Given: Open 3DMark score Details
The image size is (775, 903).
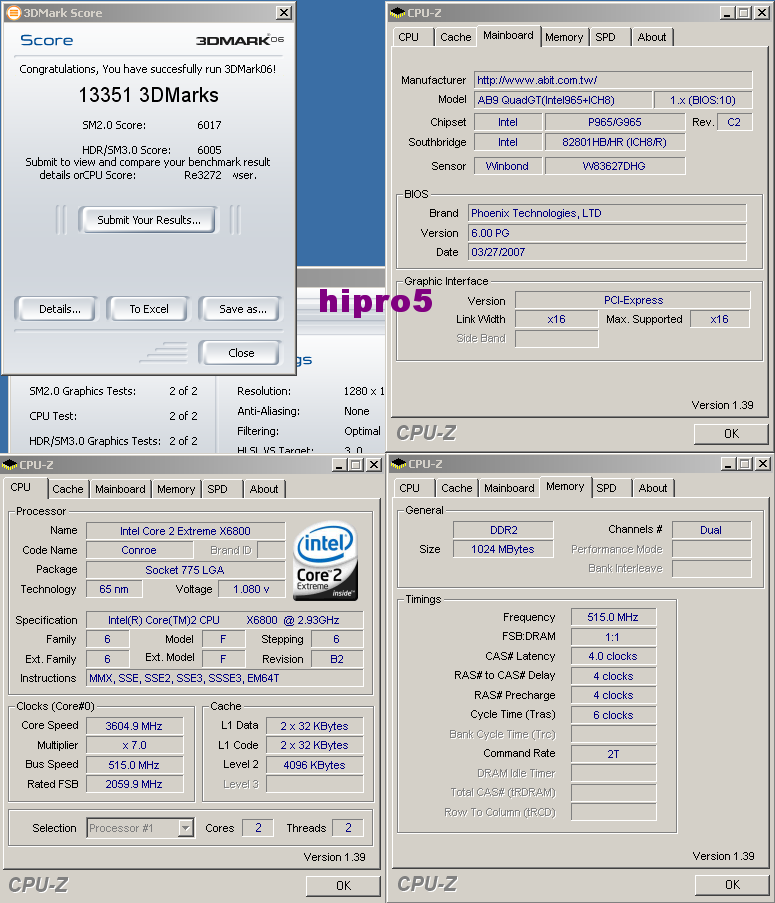Looking at the screenshot, I should [x=59, y=309].
